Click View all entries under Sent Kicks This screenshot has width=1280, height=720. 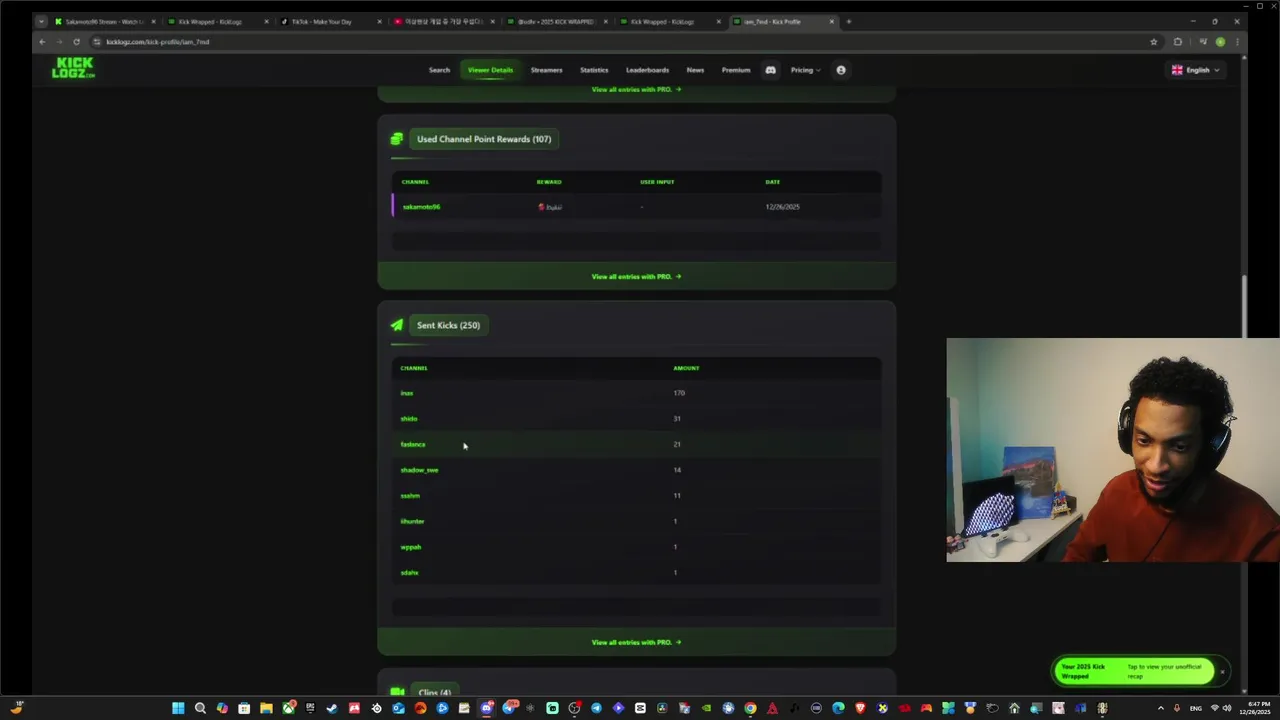(636, 642)
